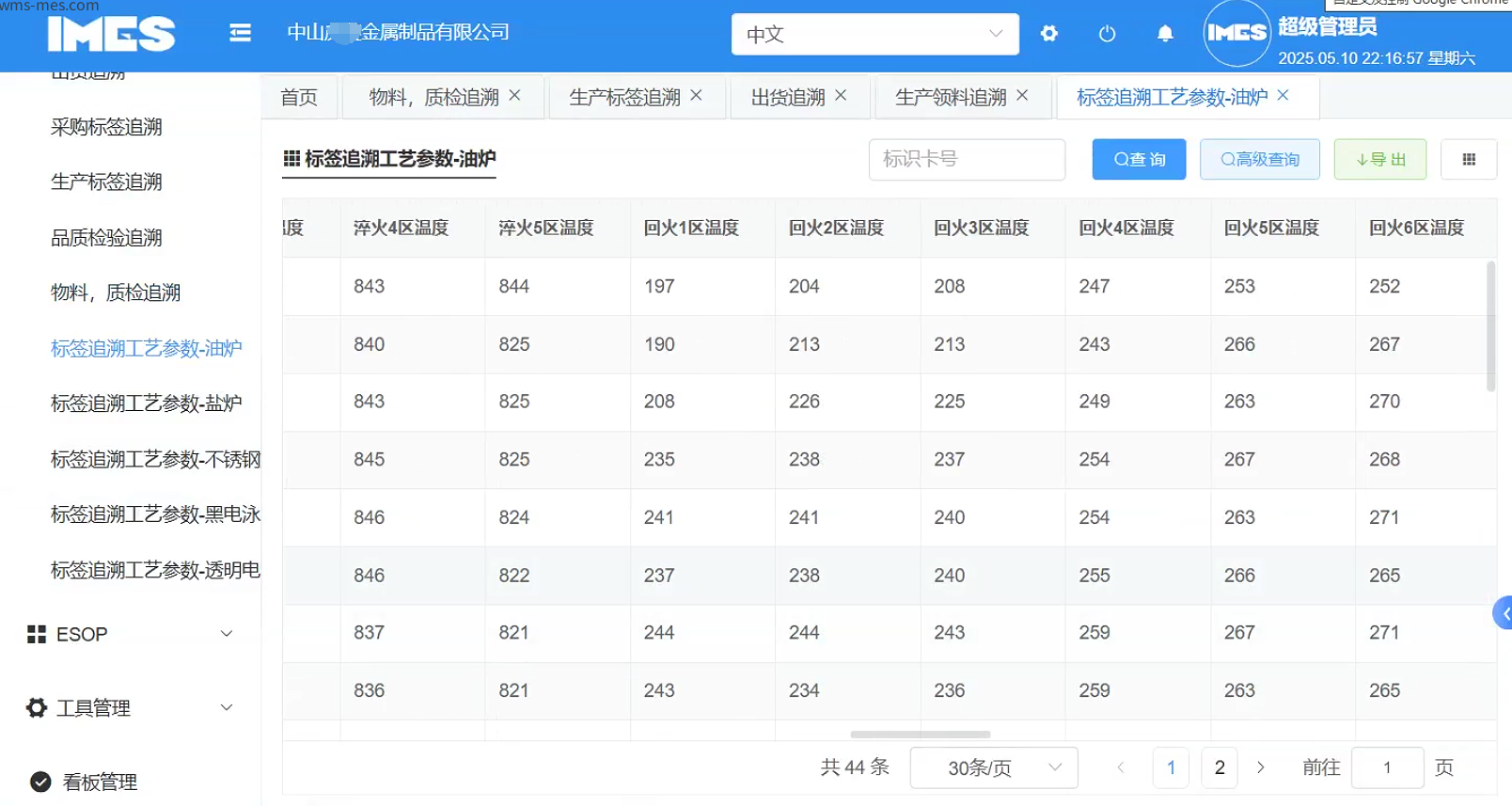This screenshot has width=1512, height=806.
Task: Open 生产标签追溯 in sidebar
Action: click(106, 182)
